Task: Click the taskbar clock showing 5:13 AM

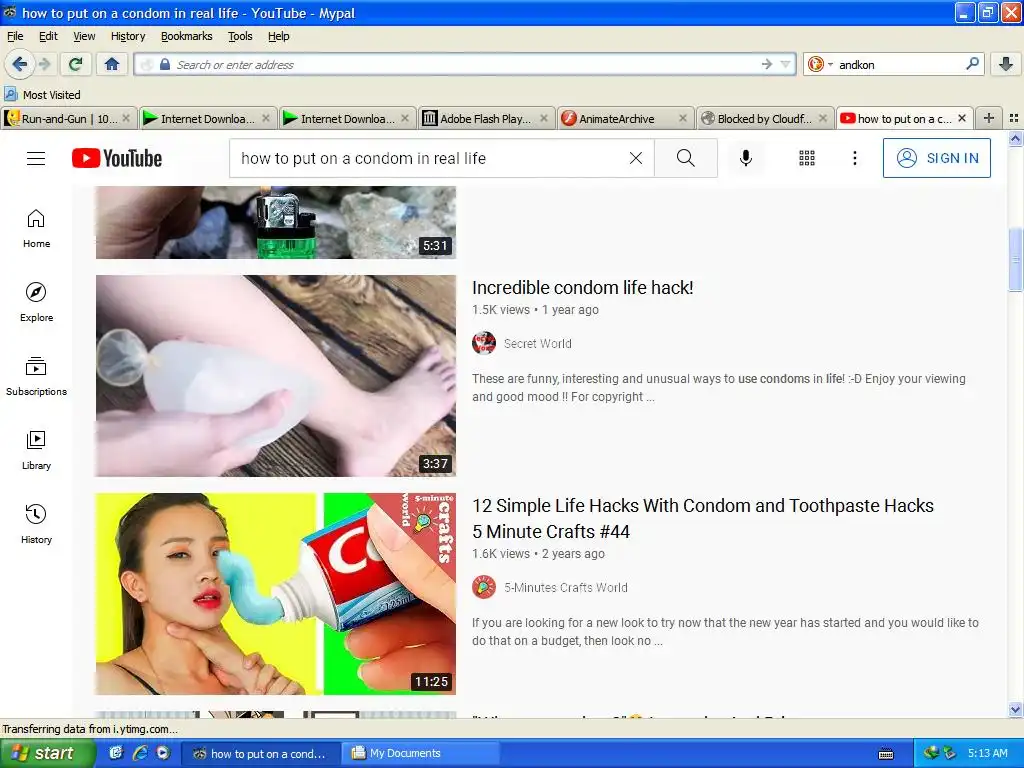Action: click(987, 753)
